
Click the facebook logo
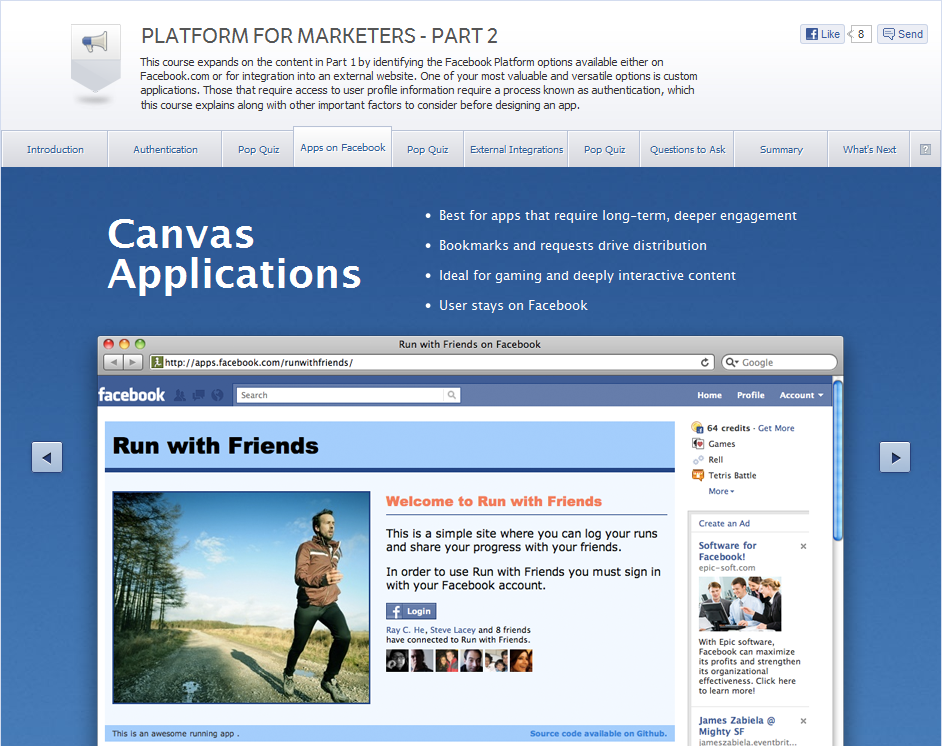[x=131, y=395]
